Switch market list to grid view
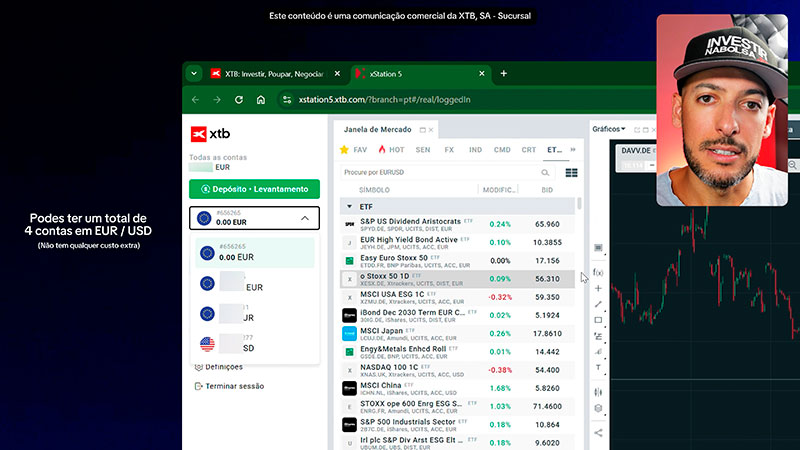 (x=571, y=172)
